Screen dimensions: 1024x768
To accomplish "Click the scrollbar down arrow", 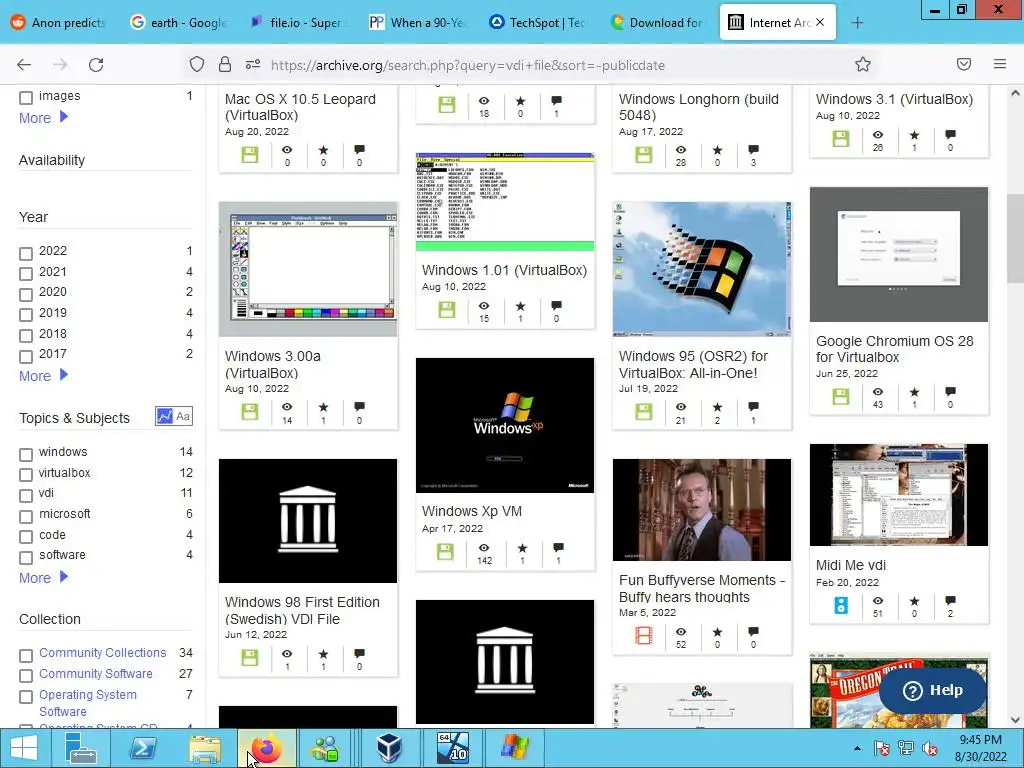I will tap(1015, 720).
